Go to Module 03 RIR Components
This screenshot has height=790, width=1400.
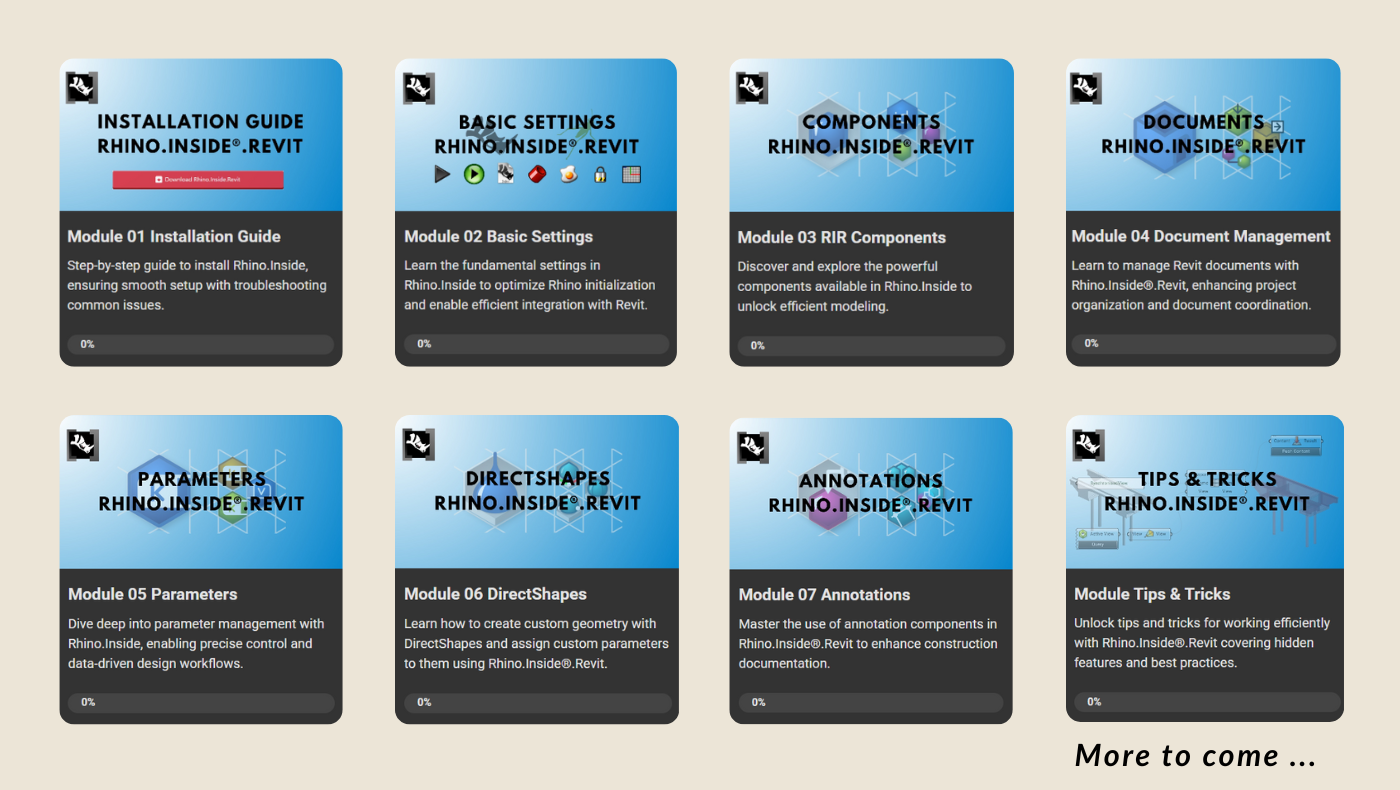tap(841, 238)
